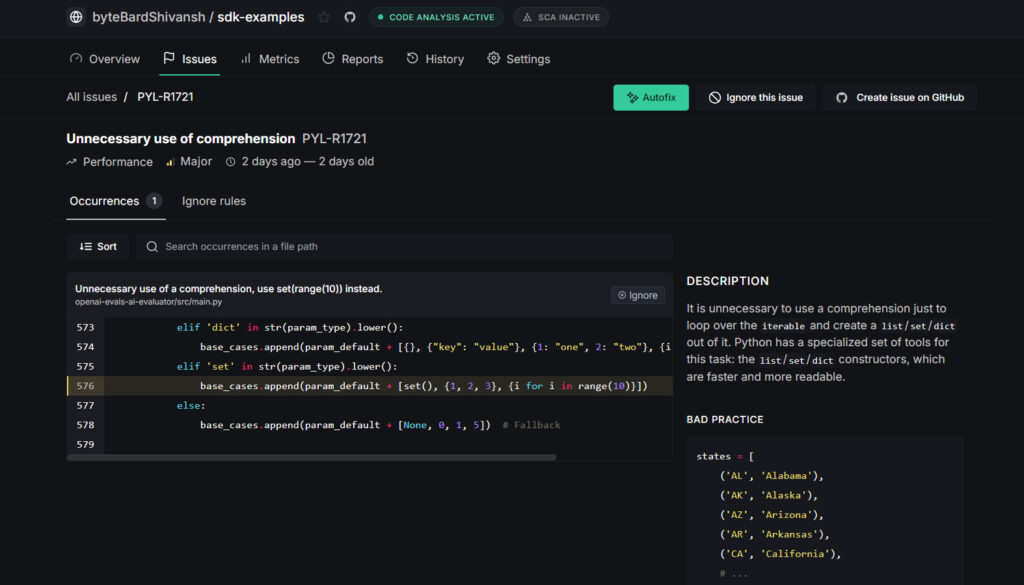Viewport: 1024px width, 585px height.
Task: Switch to the Metrics tab
Action: [x=269, y=59]
